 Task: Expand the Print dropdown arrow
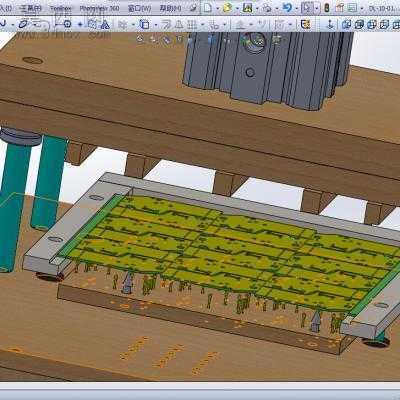(276, 8)
